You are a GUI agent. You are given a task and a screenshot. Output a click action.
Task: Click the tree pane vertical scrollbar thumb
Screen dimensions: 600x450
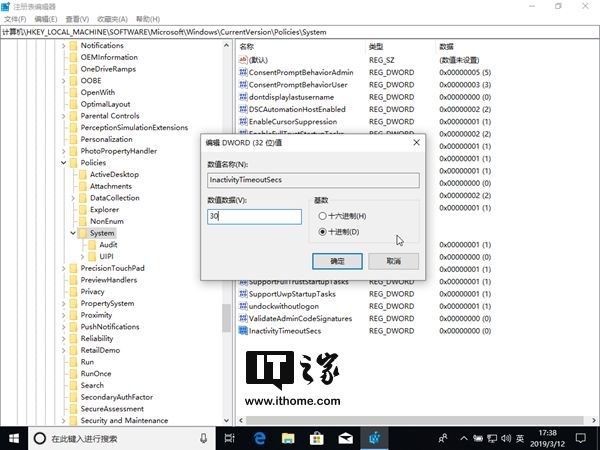[x=227, y=317]
